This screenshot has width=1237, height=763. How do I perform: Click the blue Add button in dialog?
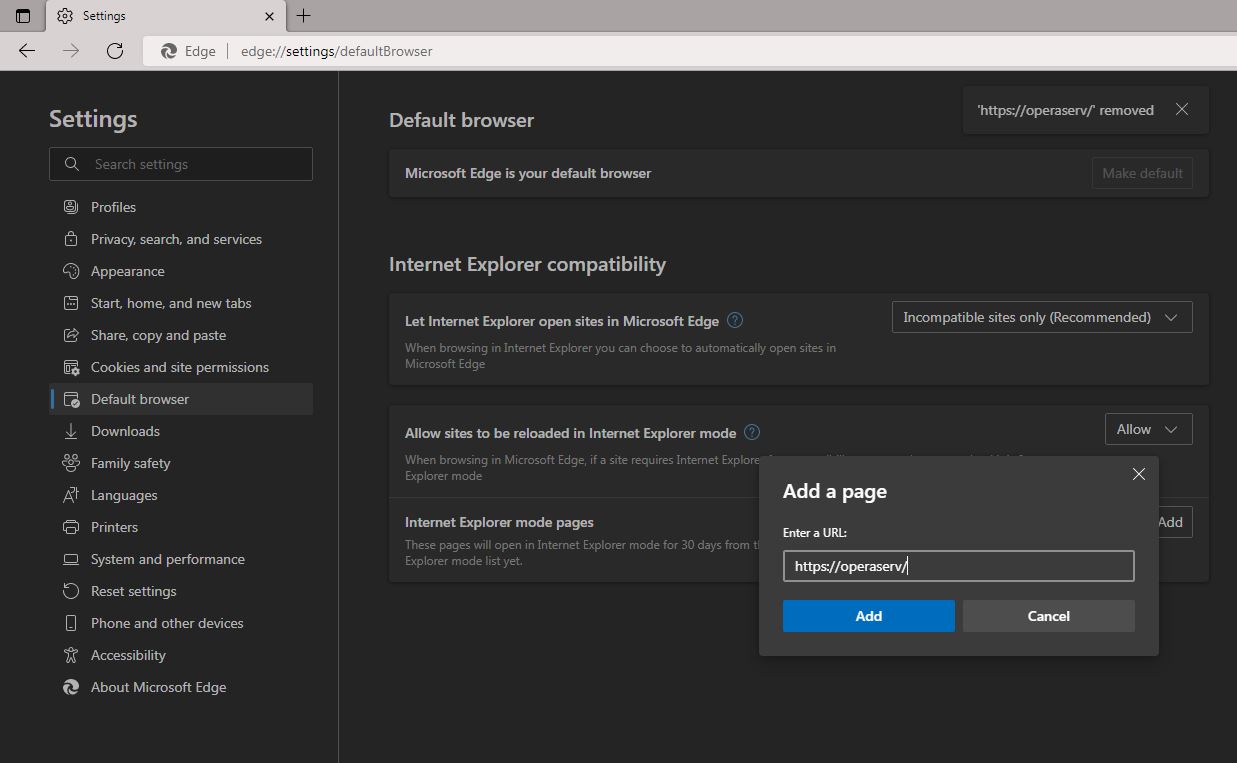pos(868,616)
